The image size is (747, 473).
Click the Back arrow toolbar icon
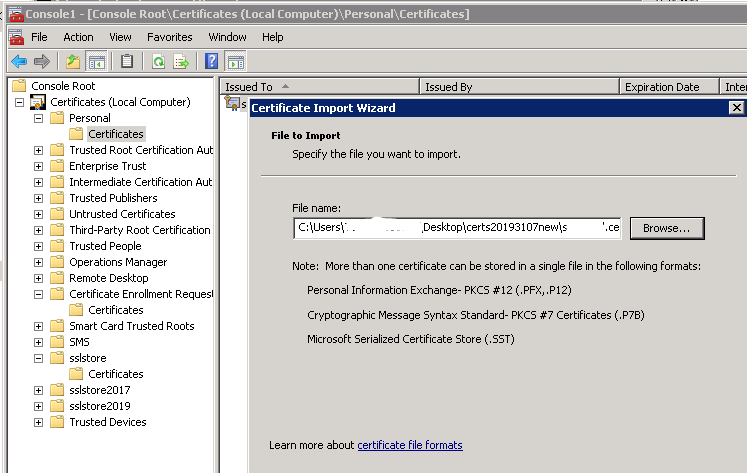19,62
